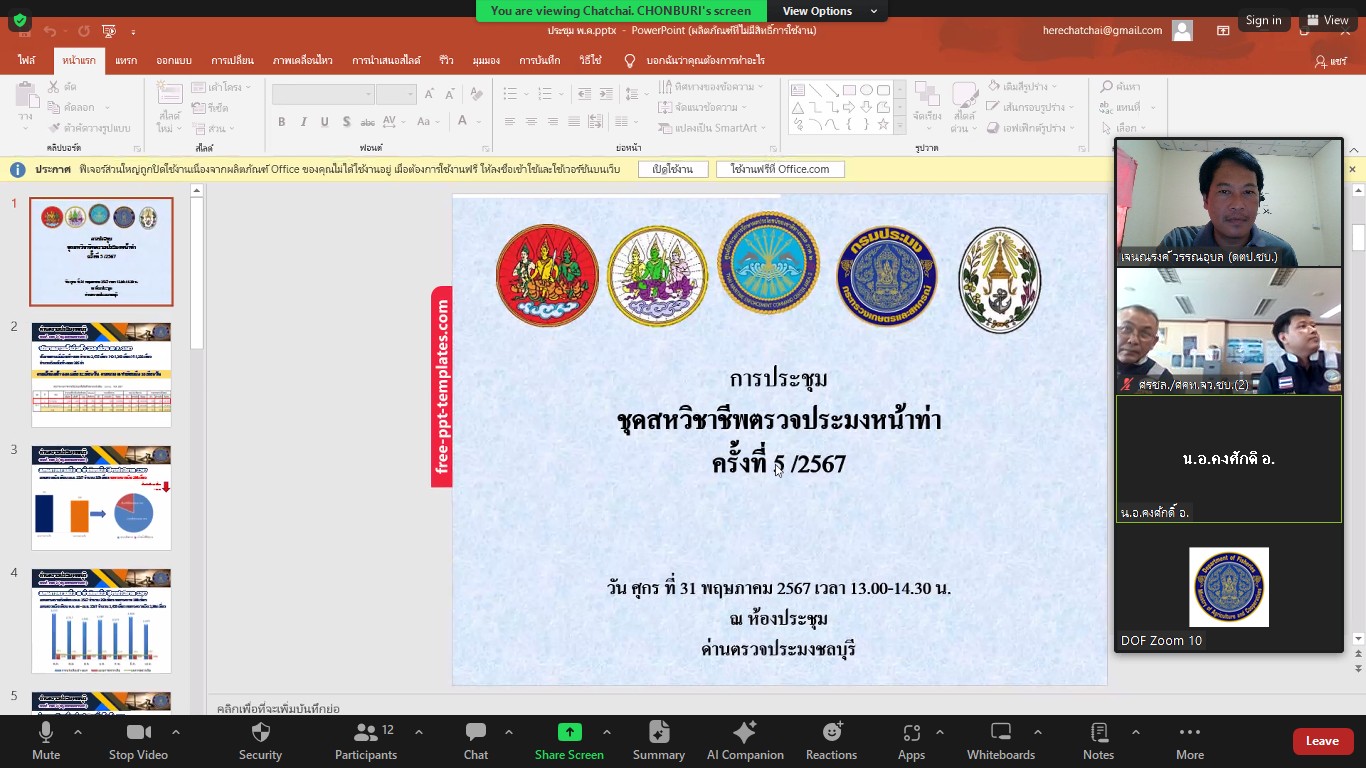The image size is (1366, 768).
Task: Switch to the การนำเสนอสไลด์ (Slide Show) tab
Action: 388,61
